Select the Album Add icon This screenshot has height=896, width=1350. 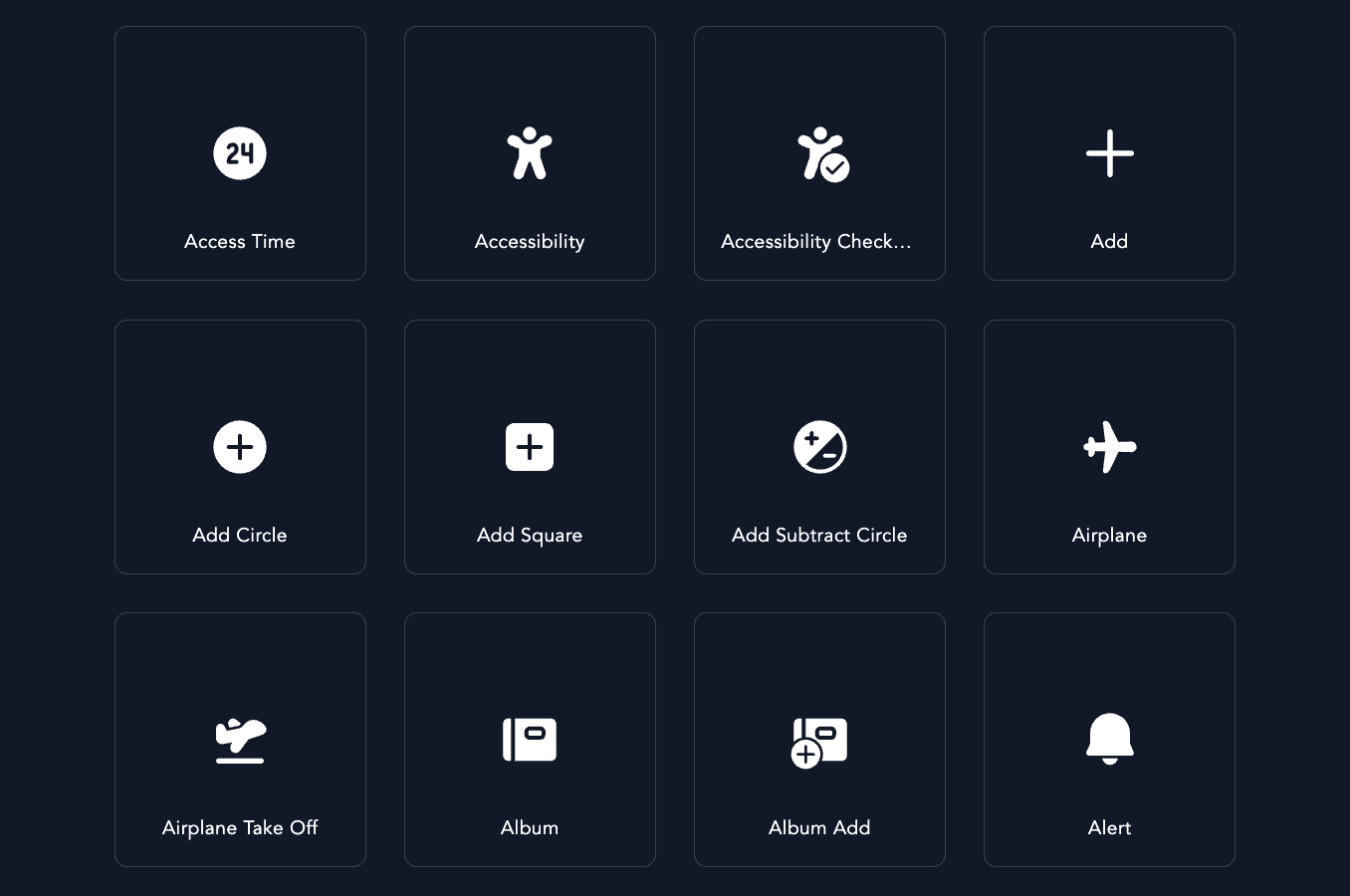[819, 740]
